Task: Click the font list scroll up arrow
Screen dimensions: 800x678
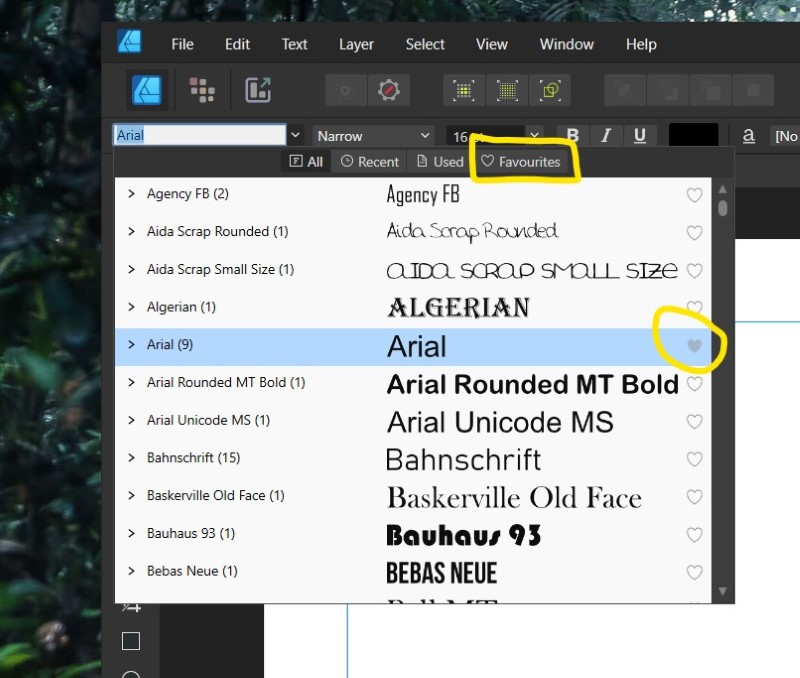Action: 722,189
